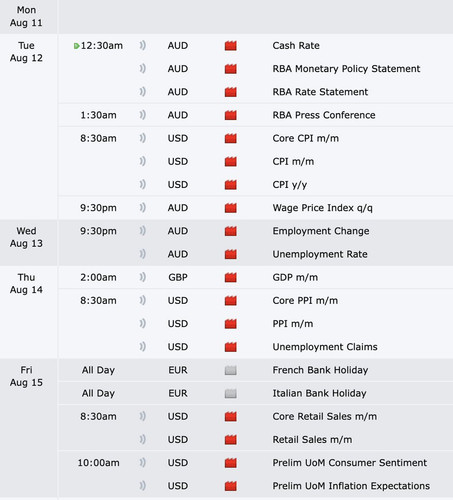The image size is (453, 500).
Task: Open Core Retail Sales m/m event
Action: 325,416
